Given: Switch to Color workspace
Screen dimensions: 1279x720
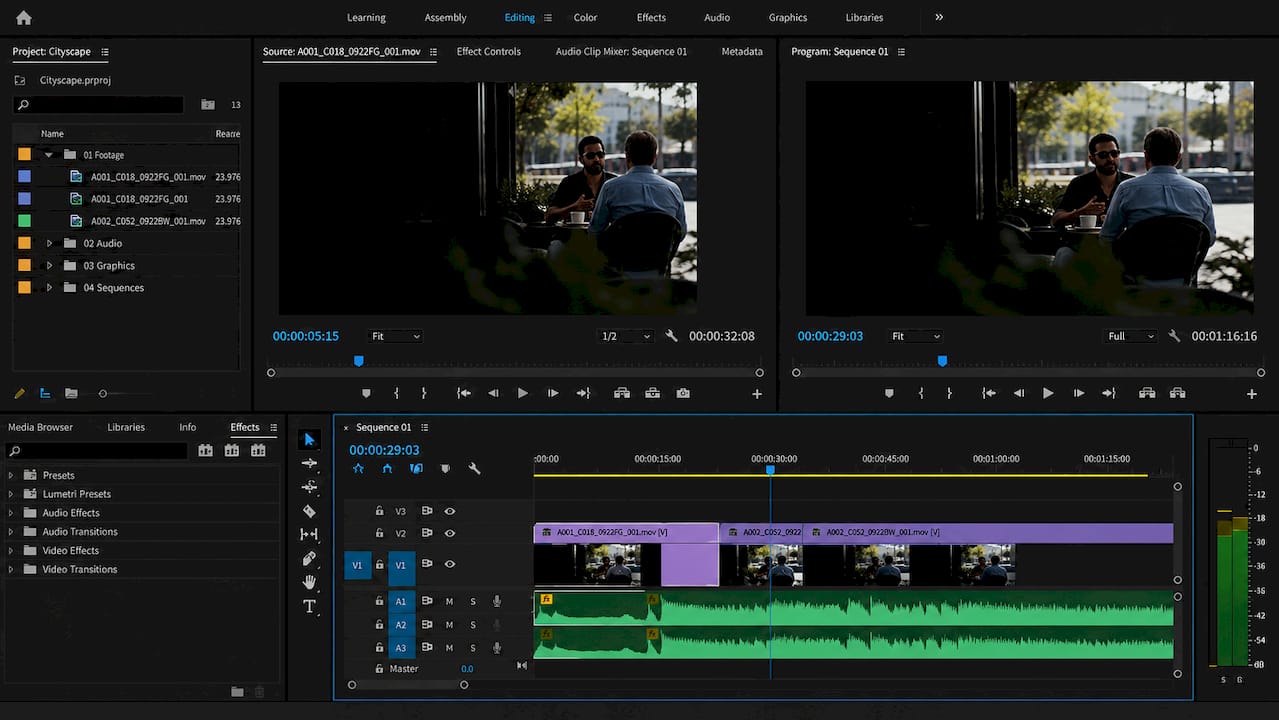Looking at the screenshot, I should click(x=585, y=17).
